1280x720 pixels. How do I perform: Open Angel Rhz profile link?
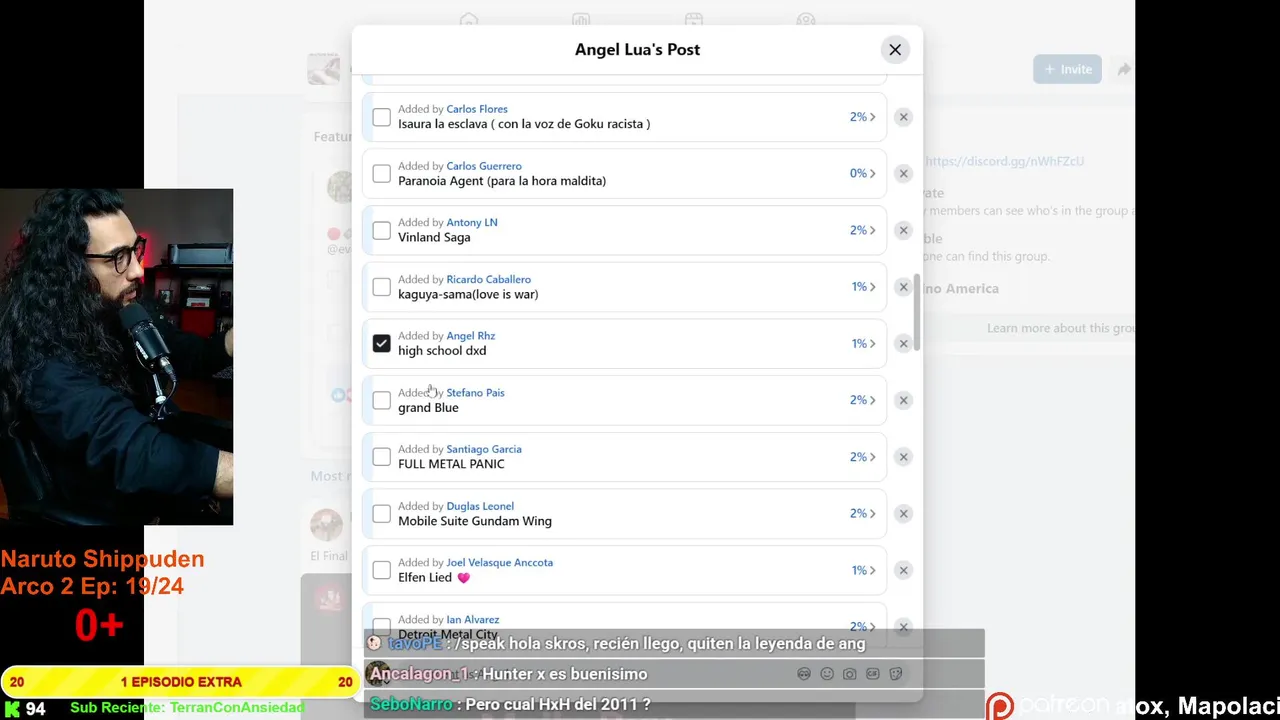(471, 336)
